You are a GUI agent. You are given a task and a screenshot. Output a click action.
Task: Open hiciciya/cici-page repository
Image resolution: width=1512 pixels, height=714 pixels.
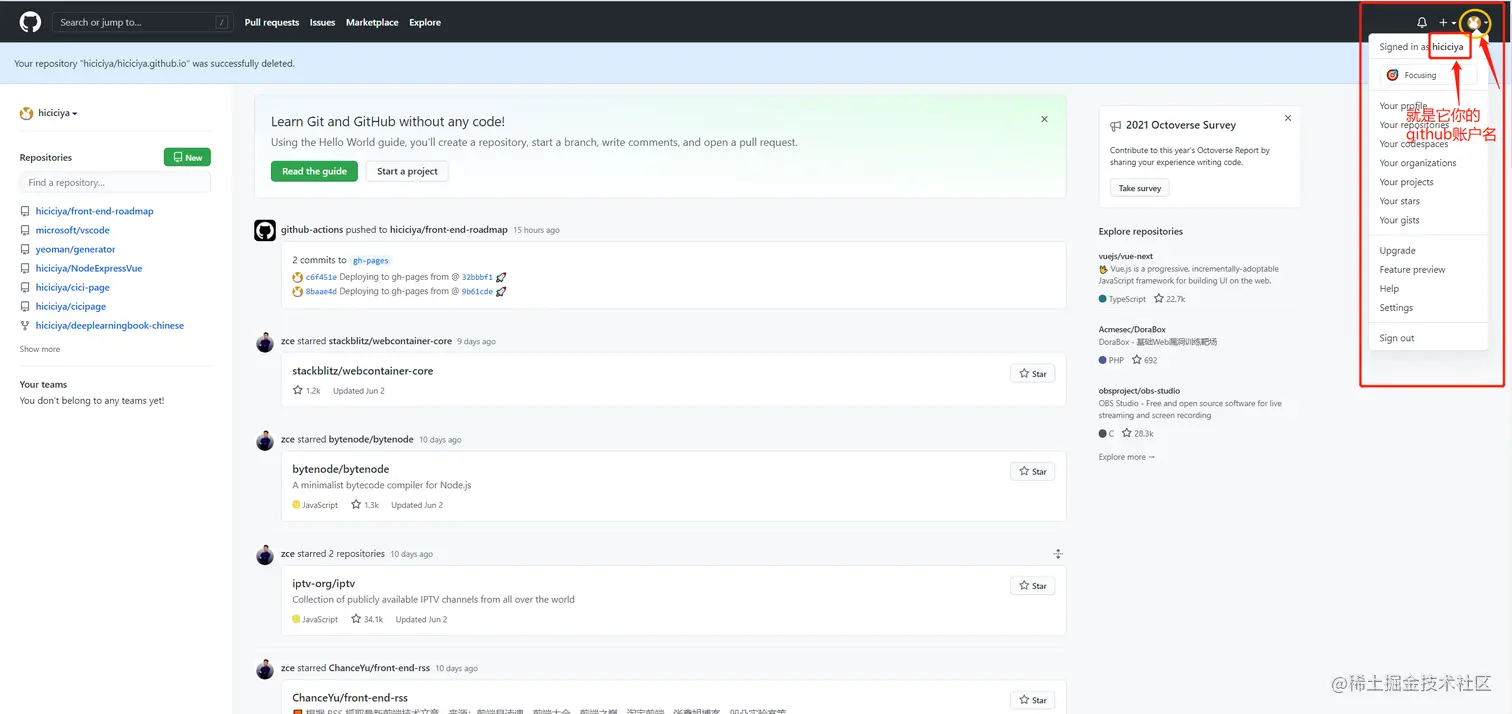tap(73, 287)
